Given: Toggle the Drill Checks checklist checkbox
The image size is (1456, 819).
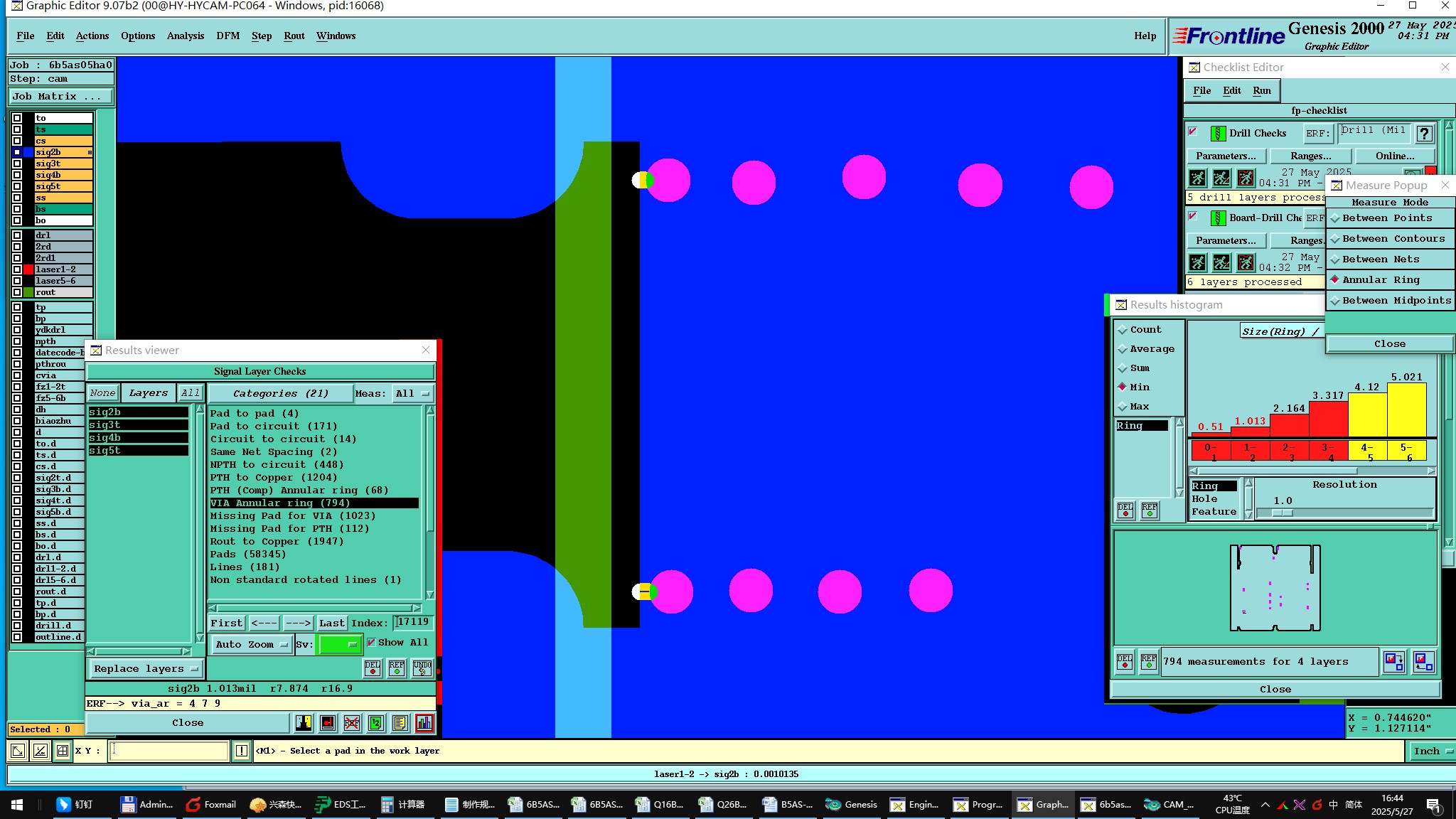Looking at the screenshot, I should [x=1193, y=132].
